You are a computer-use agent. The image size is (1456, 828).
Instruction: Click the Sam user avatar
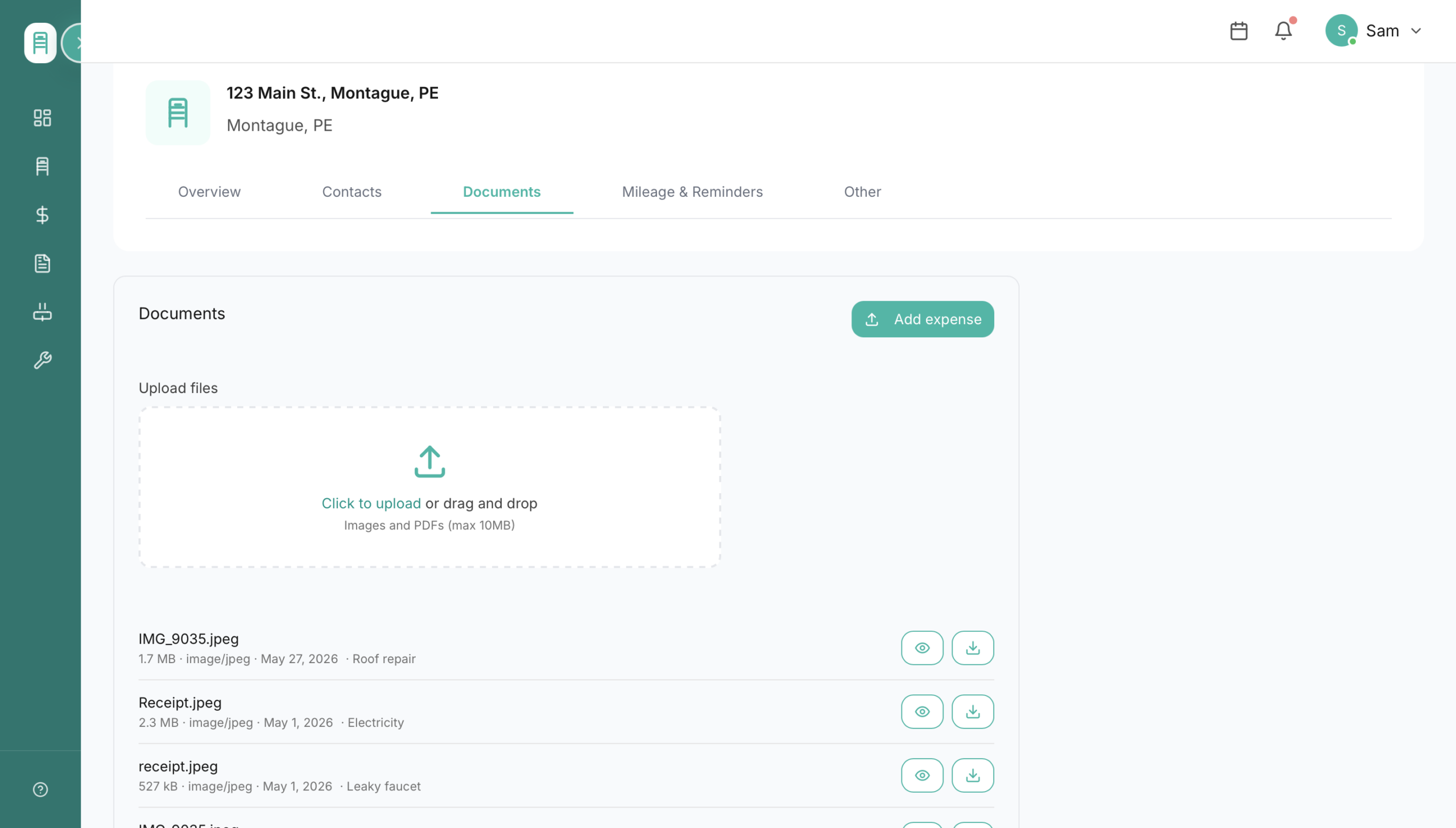[1341, 30]
